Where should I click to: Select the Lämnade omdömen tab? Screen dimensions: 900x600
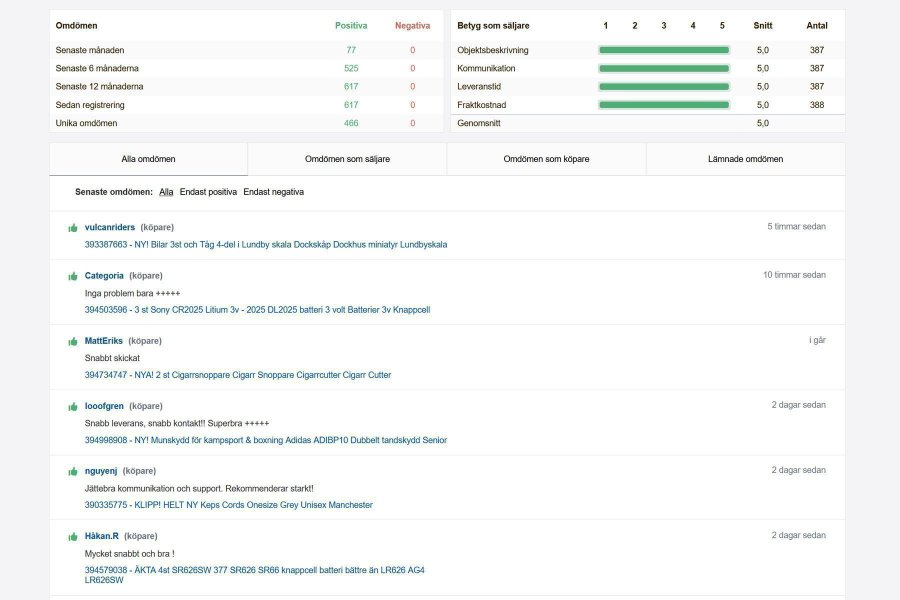pyautogui.click(x=745, y=159)
